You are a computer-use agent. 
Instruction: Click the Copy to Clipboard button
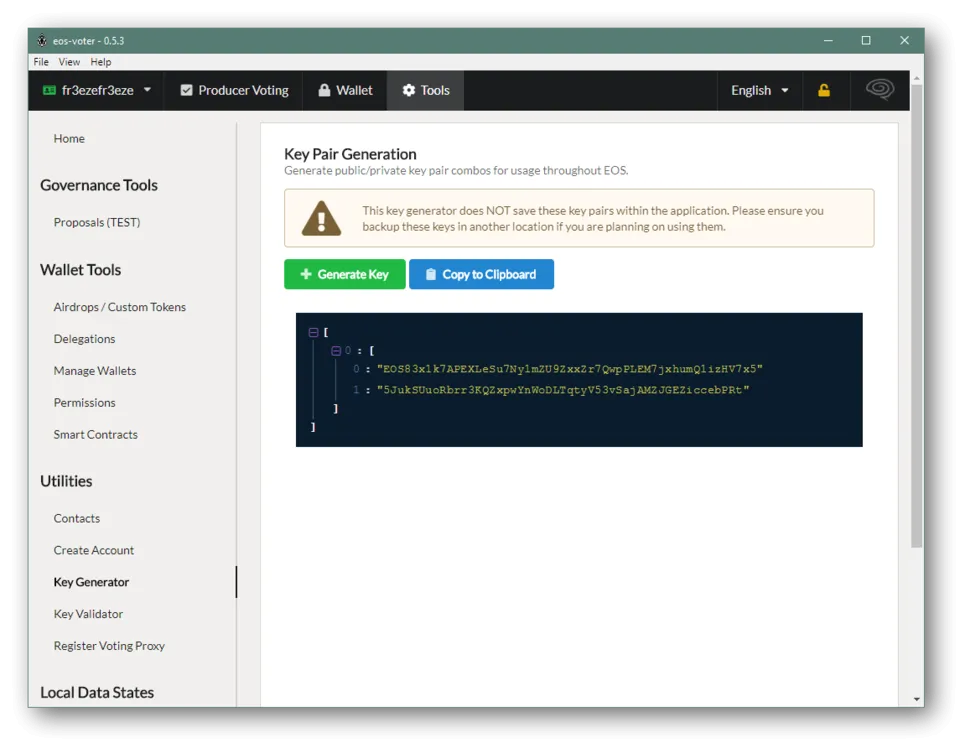click(x=481, y=274)
